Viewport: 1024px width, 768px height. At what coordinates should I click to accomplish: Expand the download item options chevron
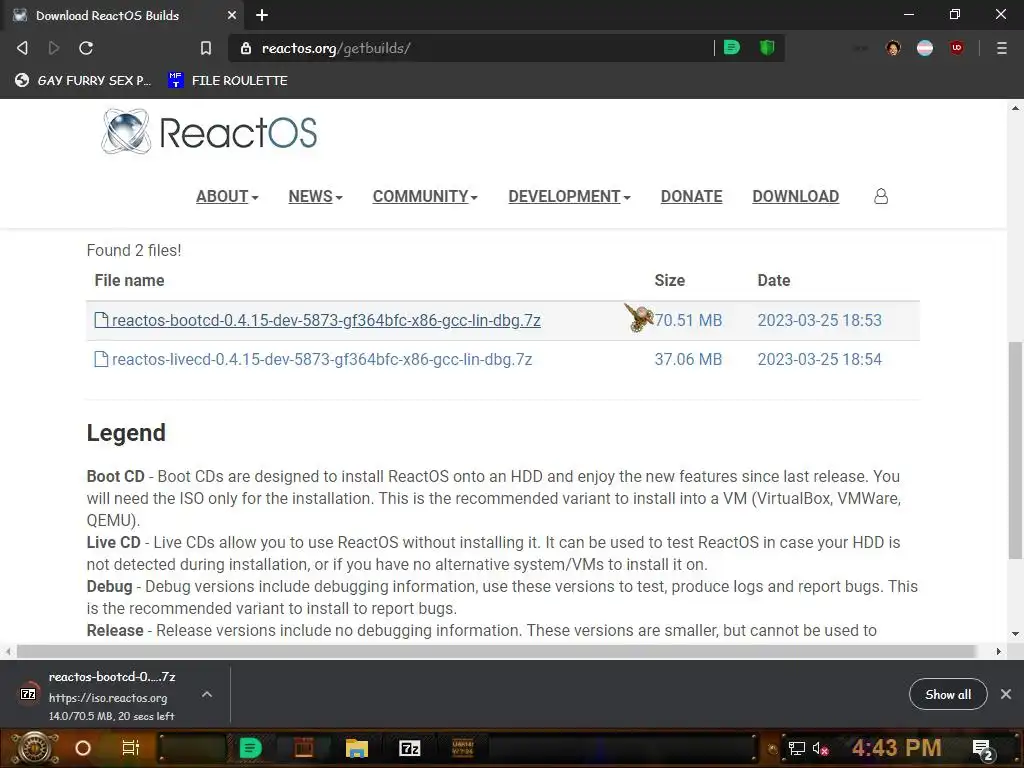(207, 694)
